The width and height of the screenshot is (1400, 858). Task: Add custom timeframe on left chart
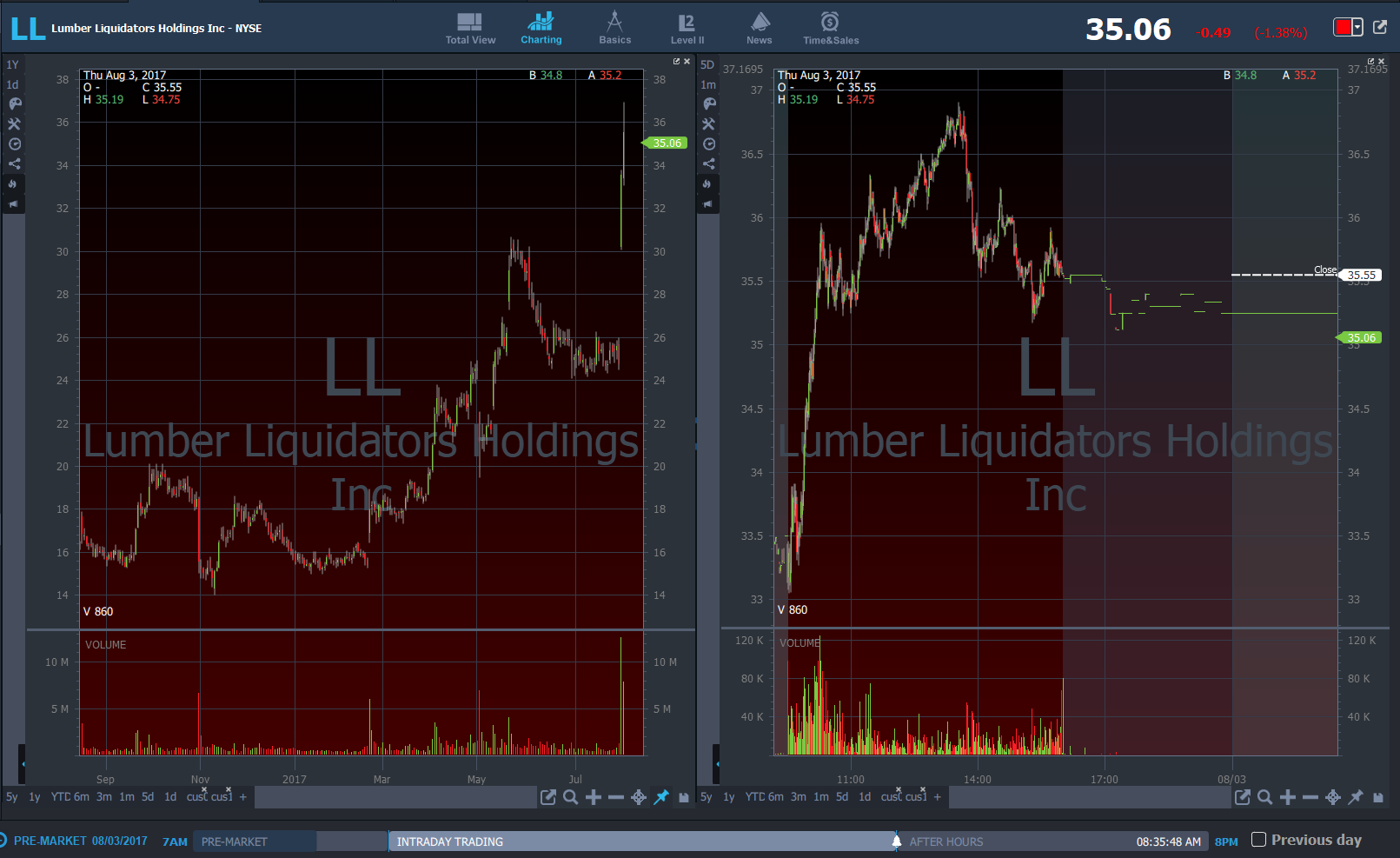tap(243, 796)
